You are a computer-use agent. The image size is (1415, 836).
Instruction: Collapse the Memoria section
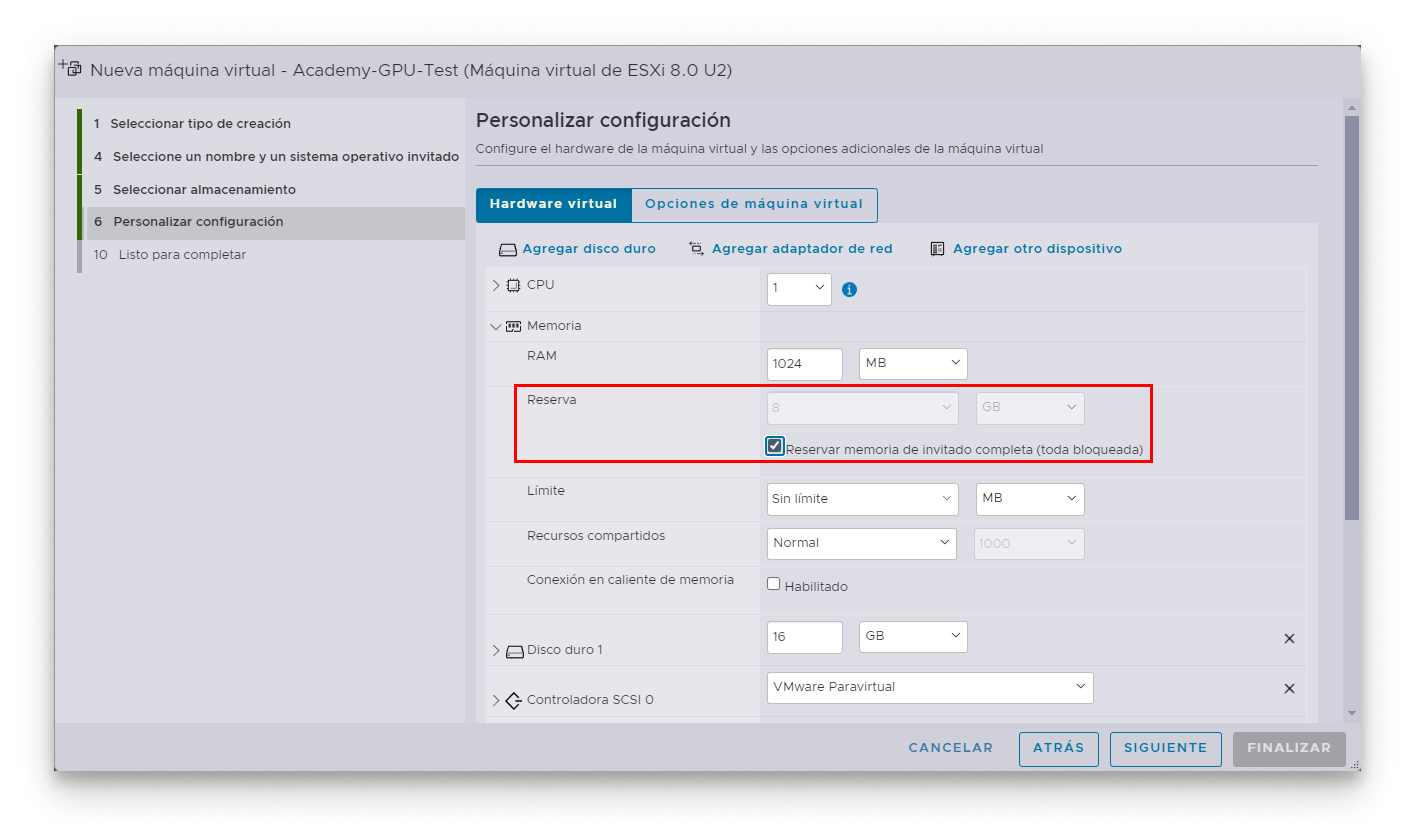[496, 326]
